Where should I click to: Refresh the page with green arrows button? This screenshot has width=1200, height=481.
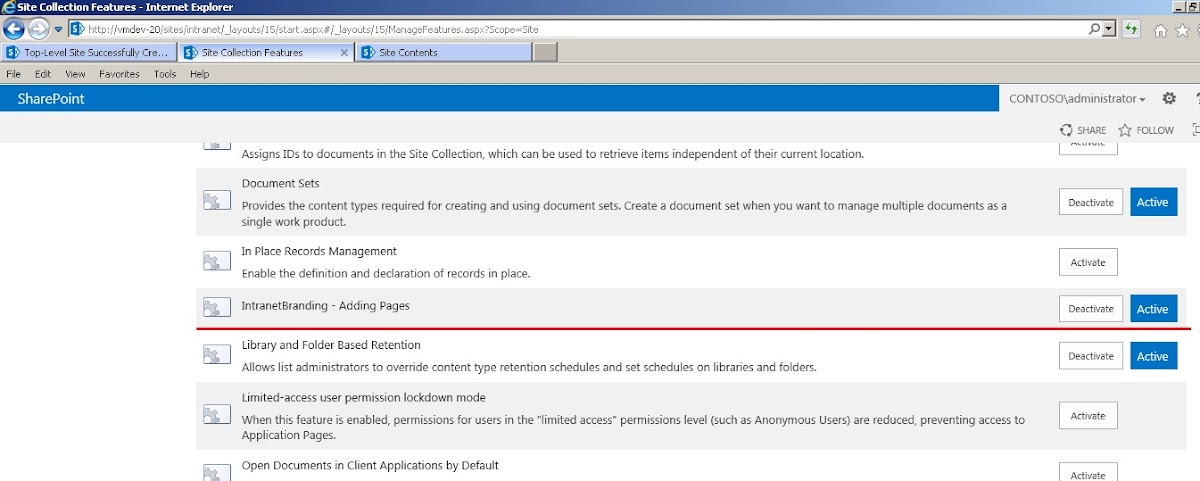[x=1131, y=29]
